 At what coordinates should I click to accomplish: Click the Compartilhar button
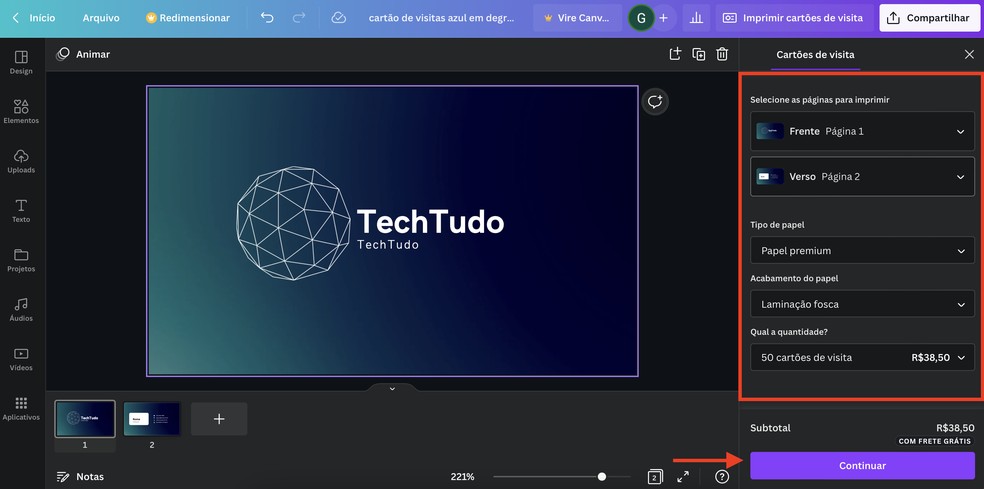(x=929, y=18)
